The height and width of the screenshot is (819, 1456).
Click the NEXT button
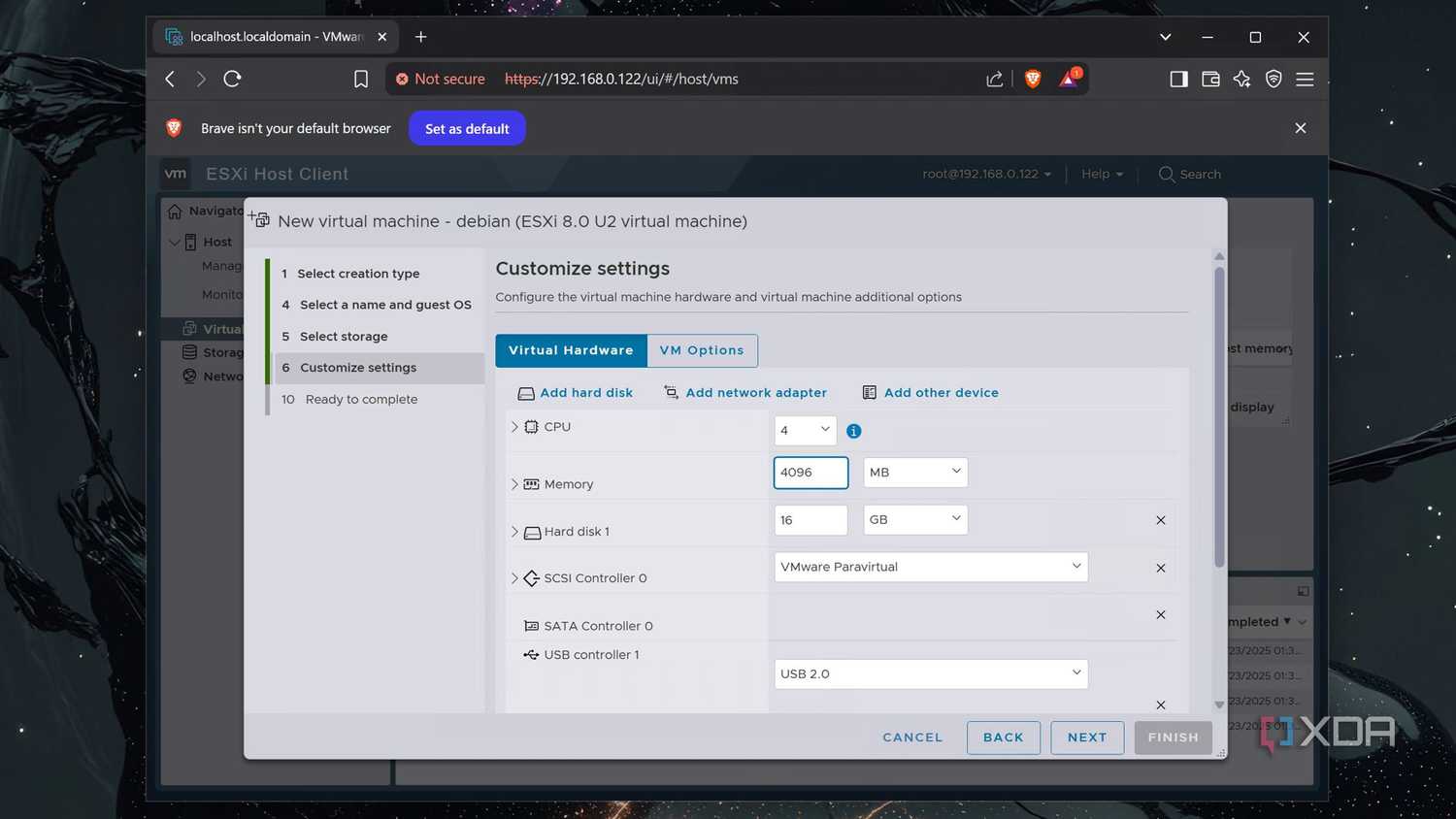[1087, 737]
